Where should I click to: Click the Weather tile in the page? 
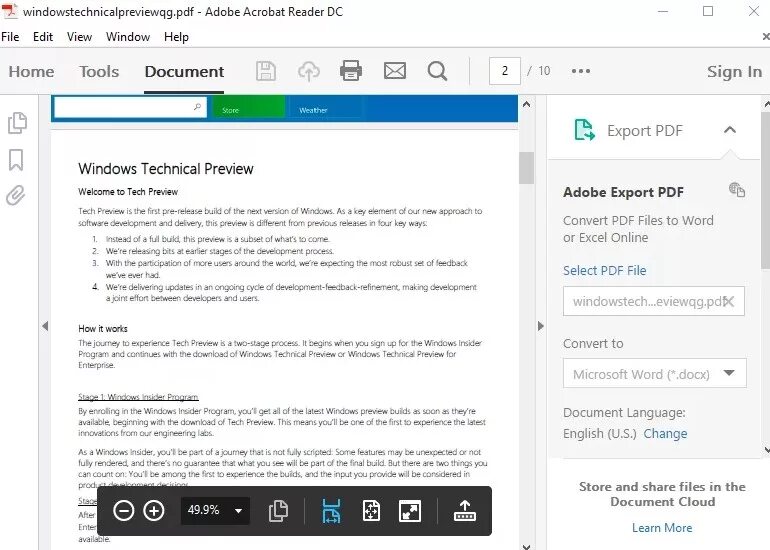pos(326,108)
